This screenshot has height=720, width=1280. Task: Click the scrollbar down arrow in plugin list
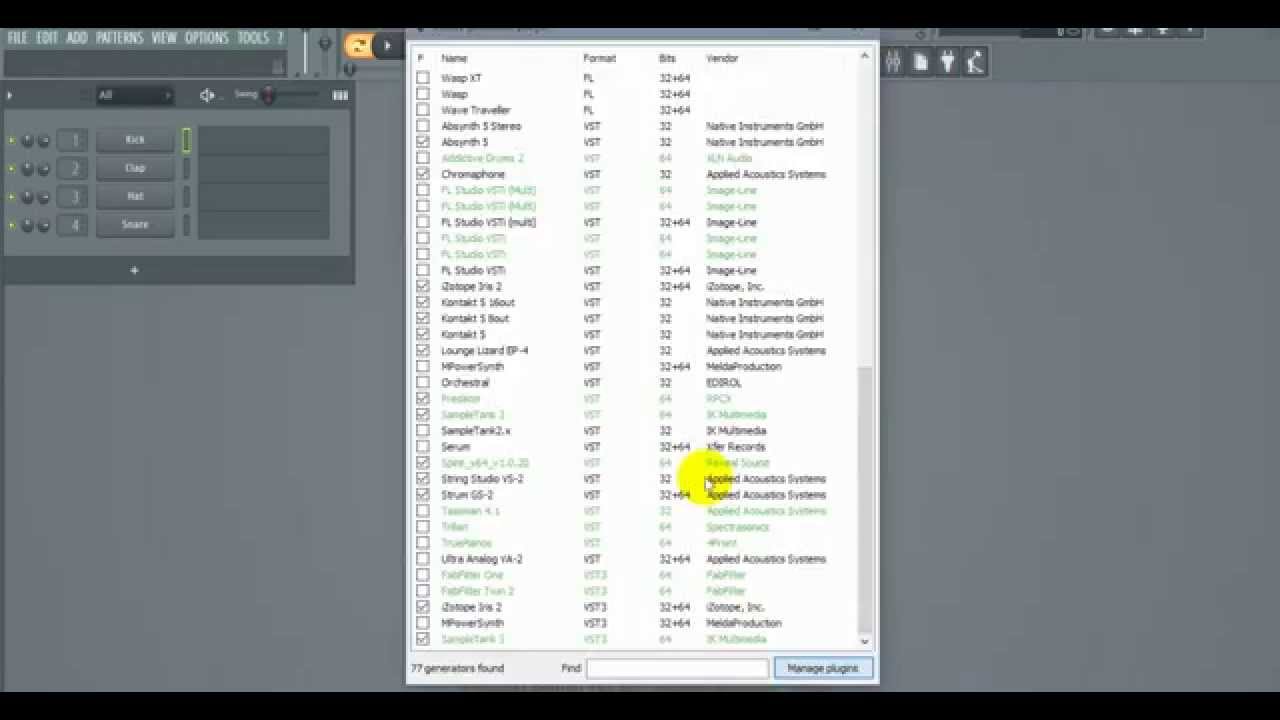point(865,641)
